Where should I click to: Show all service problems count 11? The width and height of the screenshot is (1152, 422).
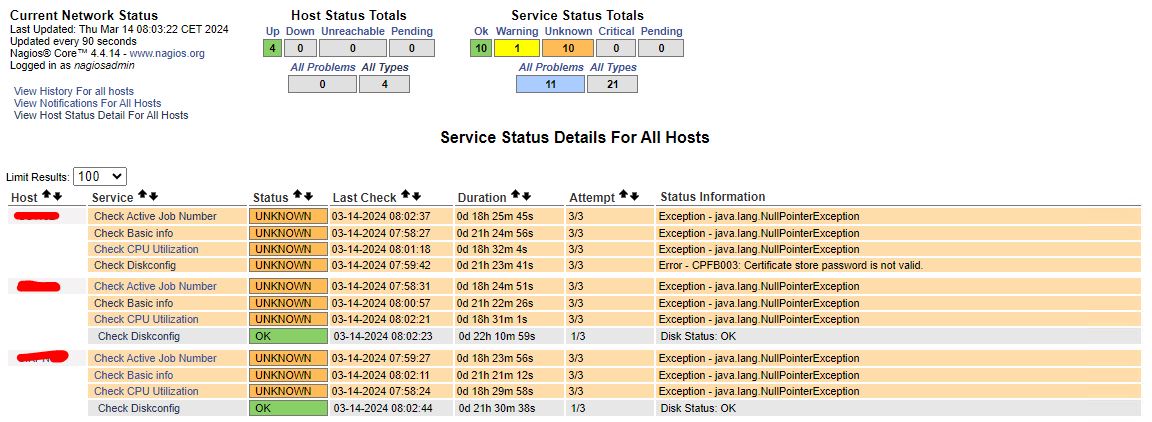point(550,85)
